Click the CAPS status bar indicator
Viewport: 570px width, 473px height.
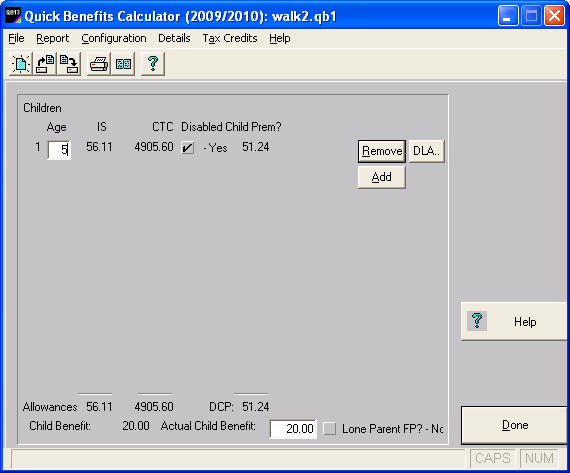click(493, 458)
